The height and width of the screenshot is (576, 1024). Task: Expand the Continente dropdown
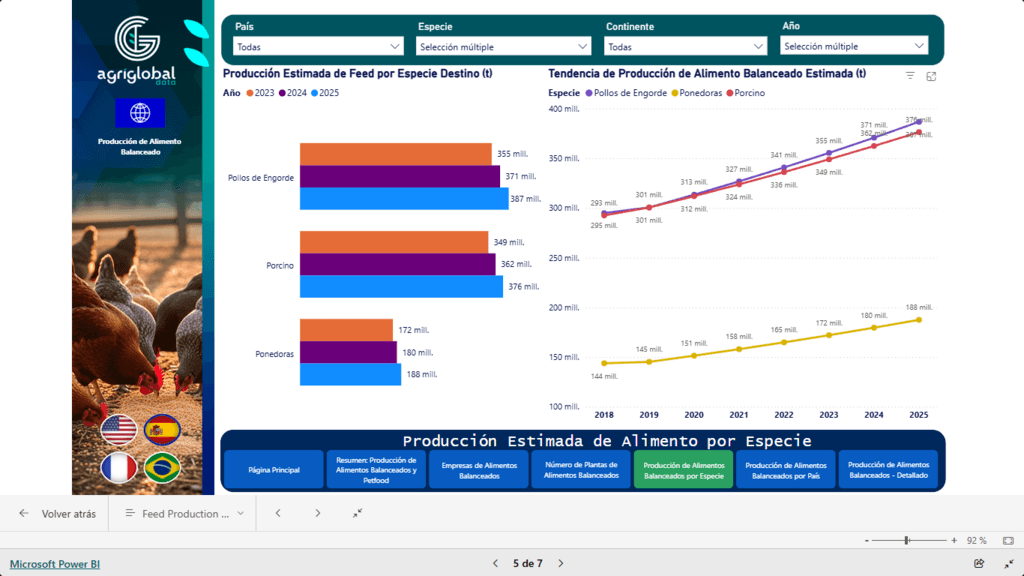click(x=685, y=46)
